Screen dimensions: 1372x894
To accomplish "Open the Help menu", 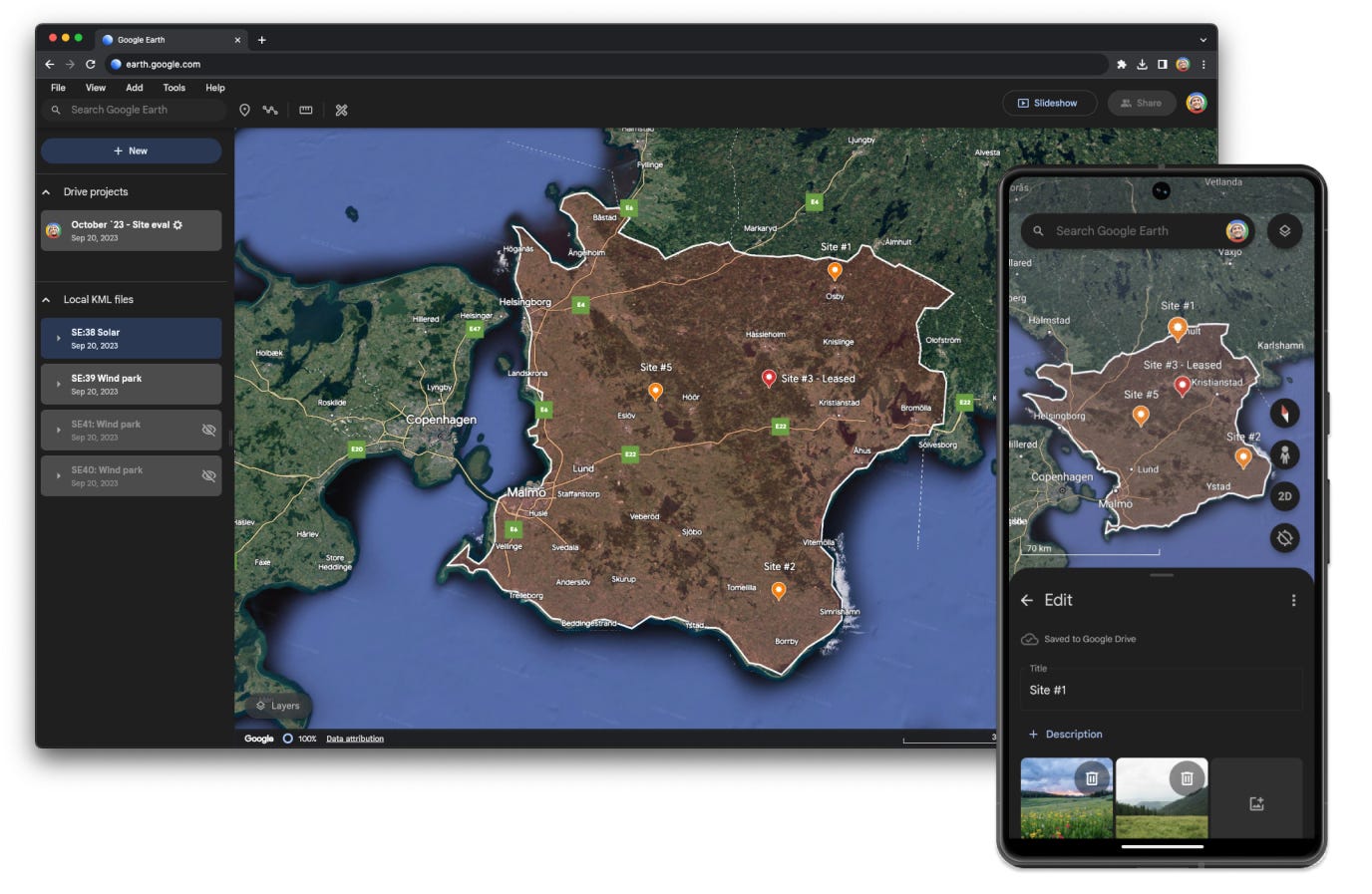I will (x=215, y=88).
